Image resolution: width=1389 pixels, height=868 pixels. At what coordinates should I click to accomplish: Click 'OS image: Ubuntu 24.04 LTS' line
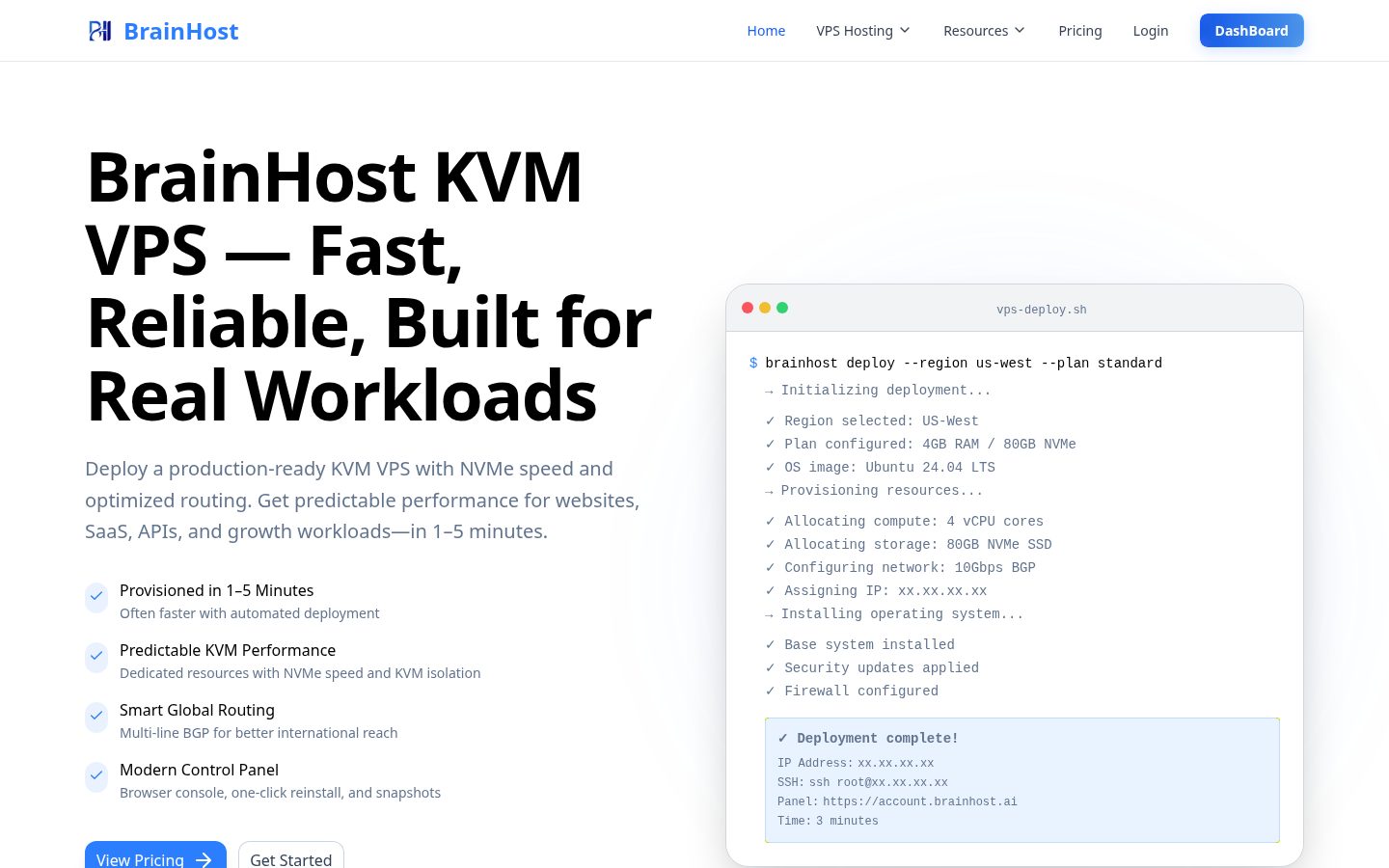point(881,467)
